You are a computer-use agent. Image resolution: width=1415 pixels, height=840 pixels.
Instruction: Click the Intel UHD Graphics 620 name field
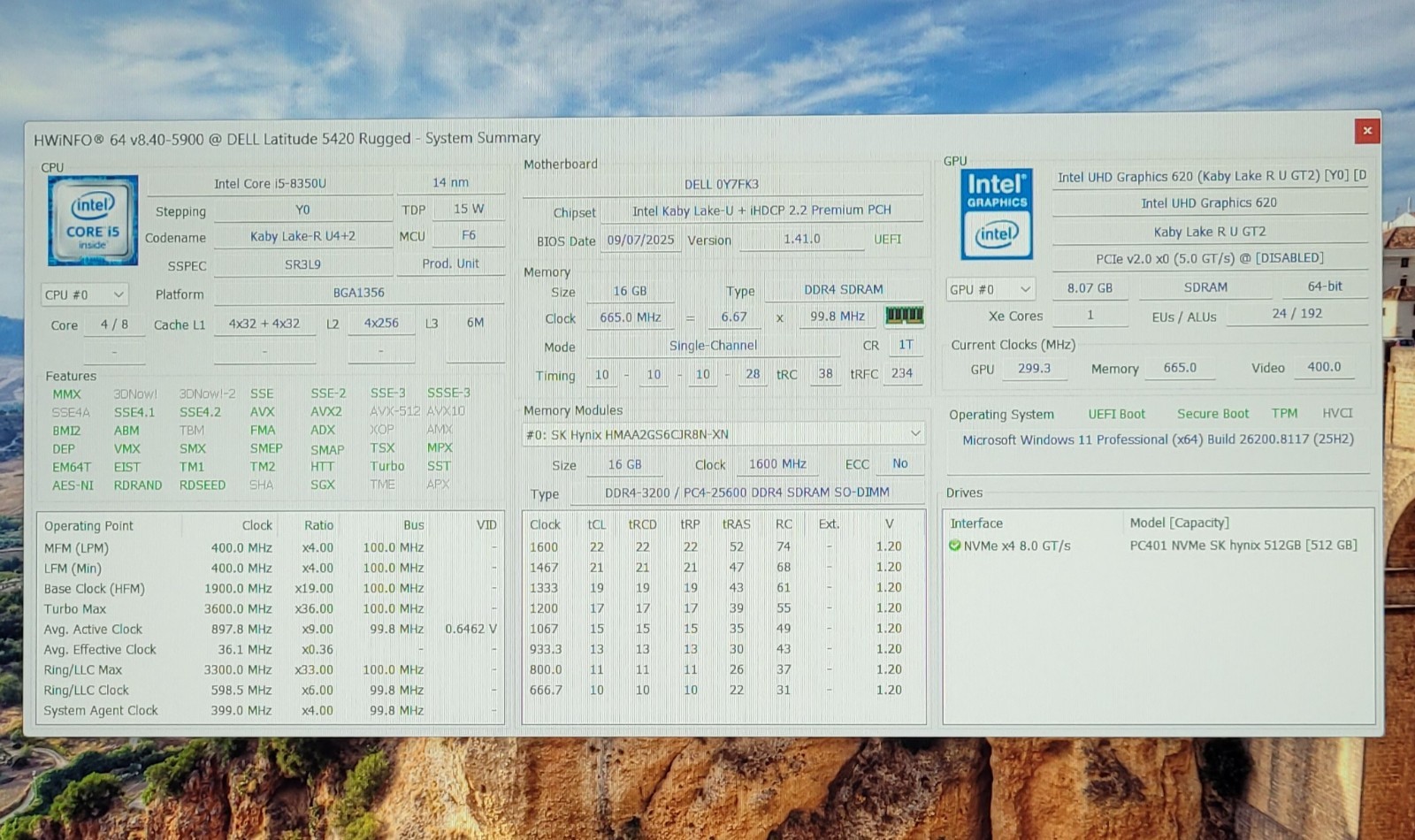tap(1209, 203)
